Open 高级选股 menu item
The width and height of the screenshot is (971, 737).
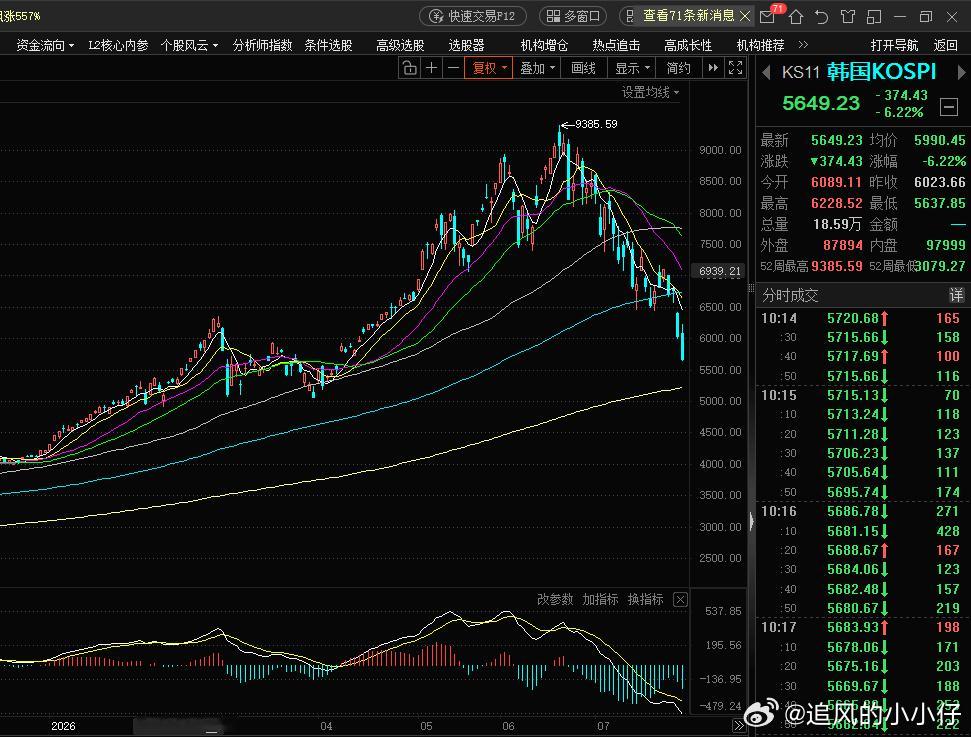tap(400, 45)
